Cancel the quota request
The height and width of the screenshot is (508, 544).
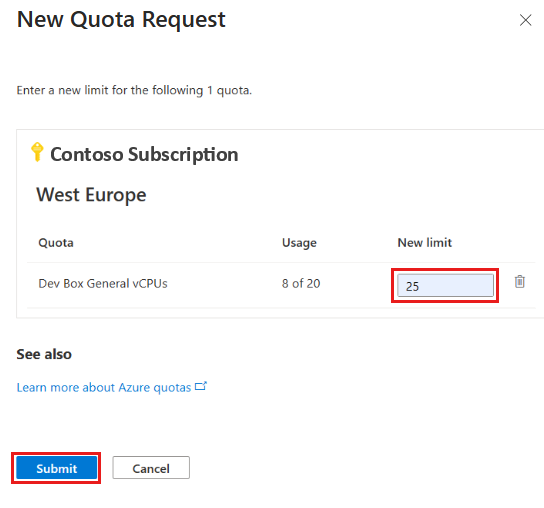point(151,468)
